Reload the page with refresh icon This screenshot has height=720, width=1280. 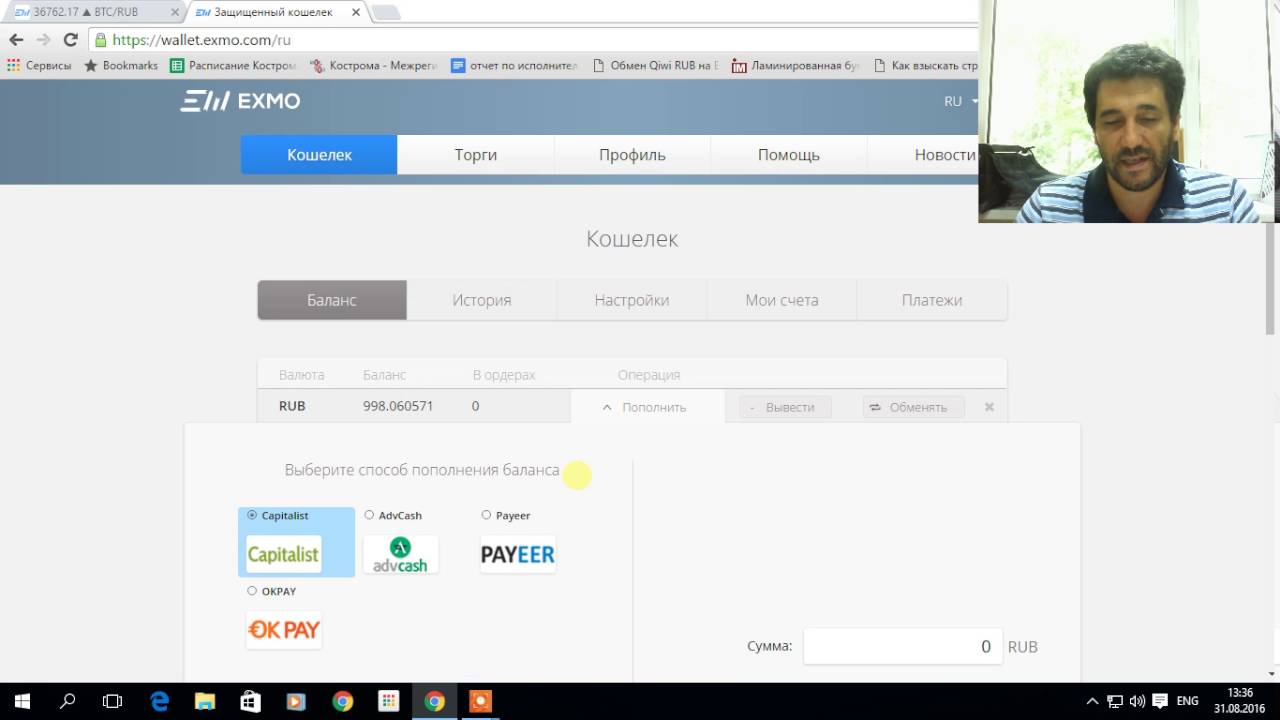tap(70, 40)
